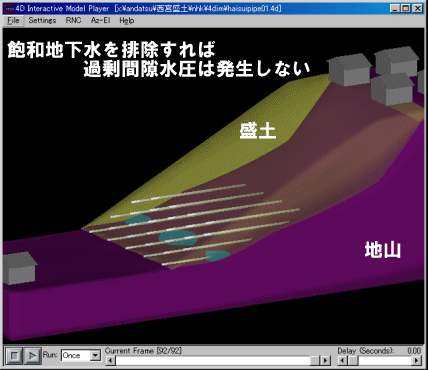Maximize the 4D Interactive Model Player window

point(406,8)
